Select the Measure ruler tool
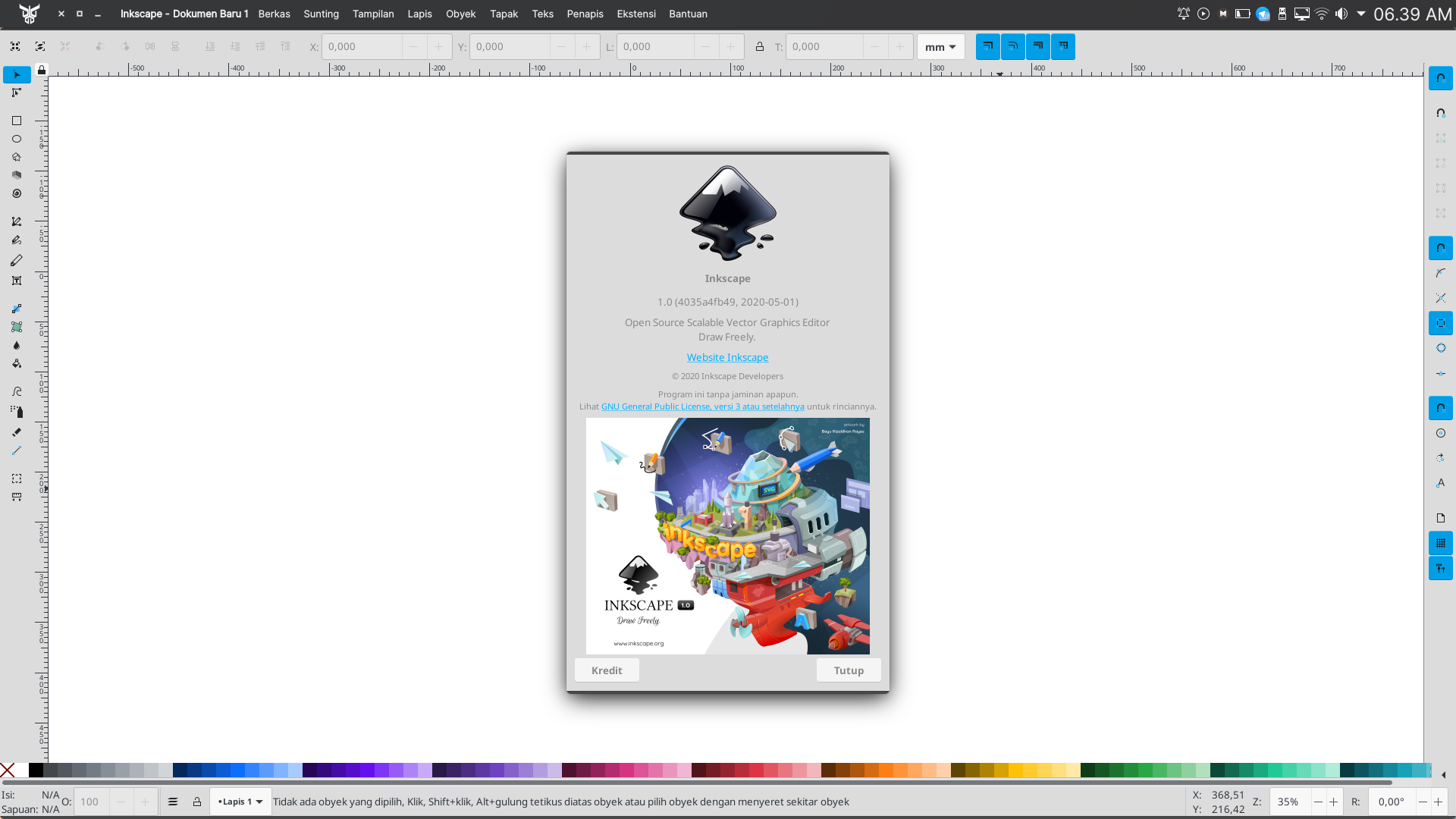 [x=17, y=497]
